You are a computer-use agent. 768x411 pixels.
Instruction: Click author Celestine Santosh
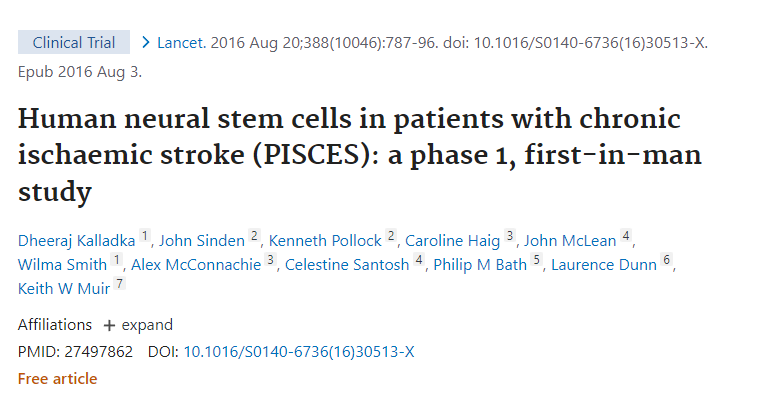pos(347,264)
